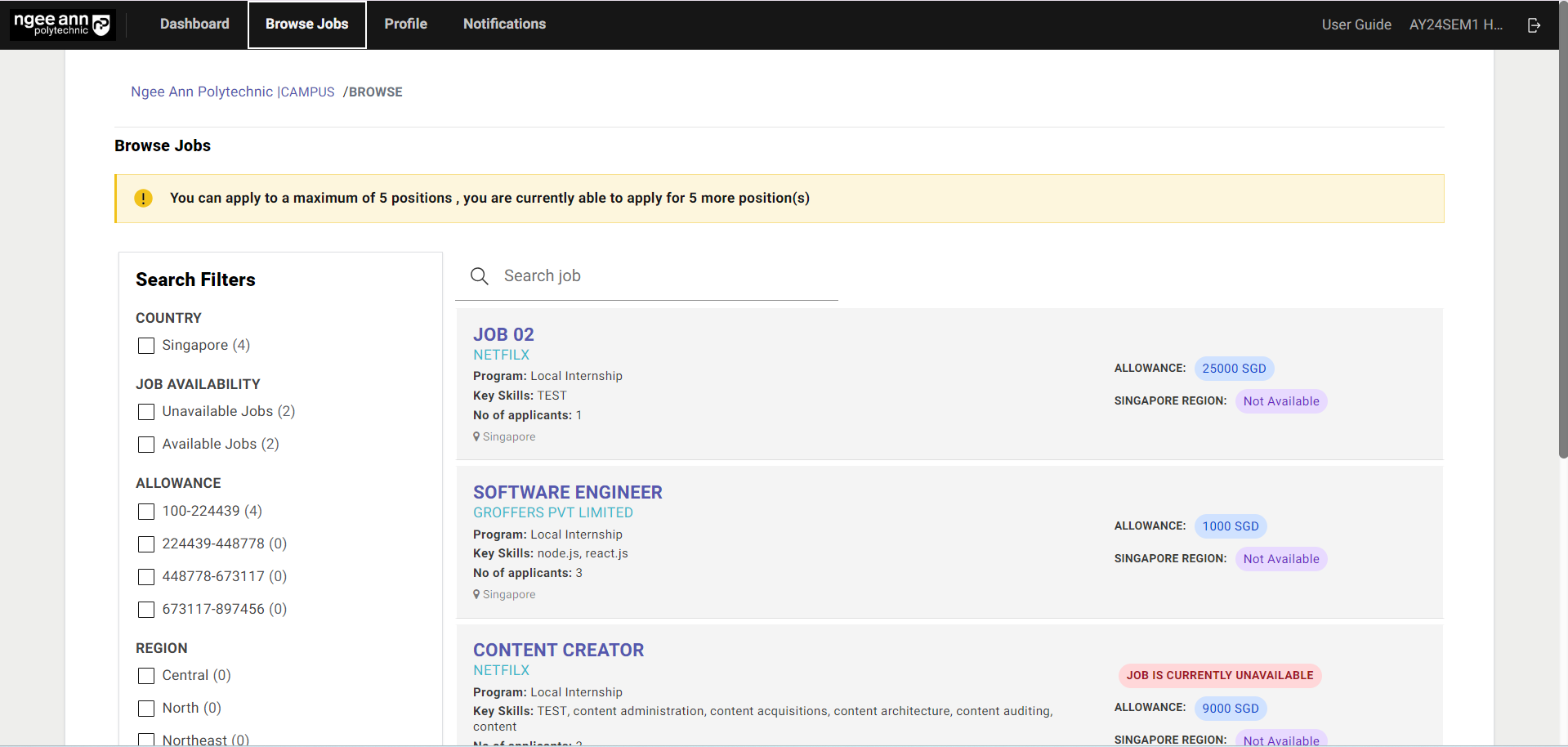Image resolution: width=1568 pixels, height=747 pixels.
Task: Open the SOFTWARE ENGINEER job link
Action: point(567,492)
